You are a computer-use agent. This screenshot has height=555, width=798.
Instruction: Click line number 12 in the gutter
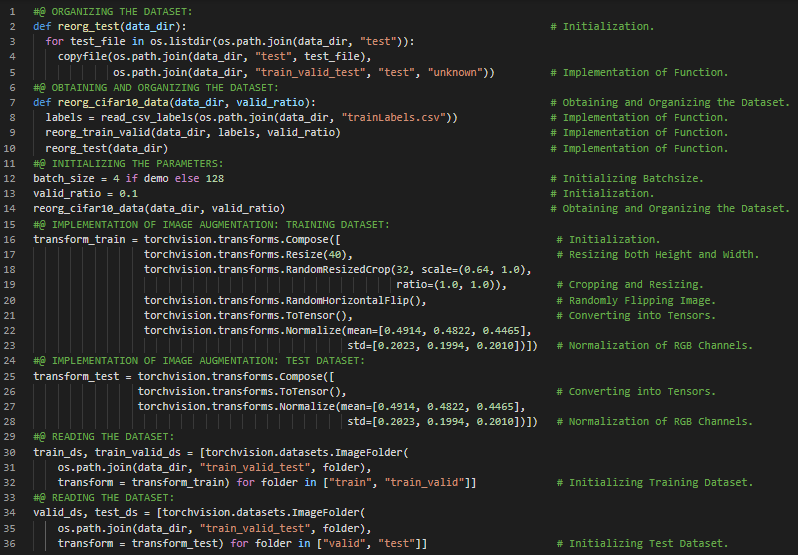(9, 178)
